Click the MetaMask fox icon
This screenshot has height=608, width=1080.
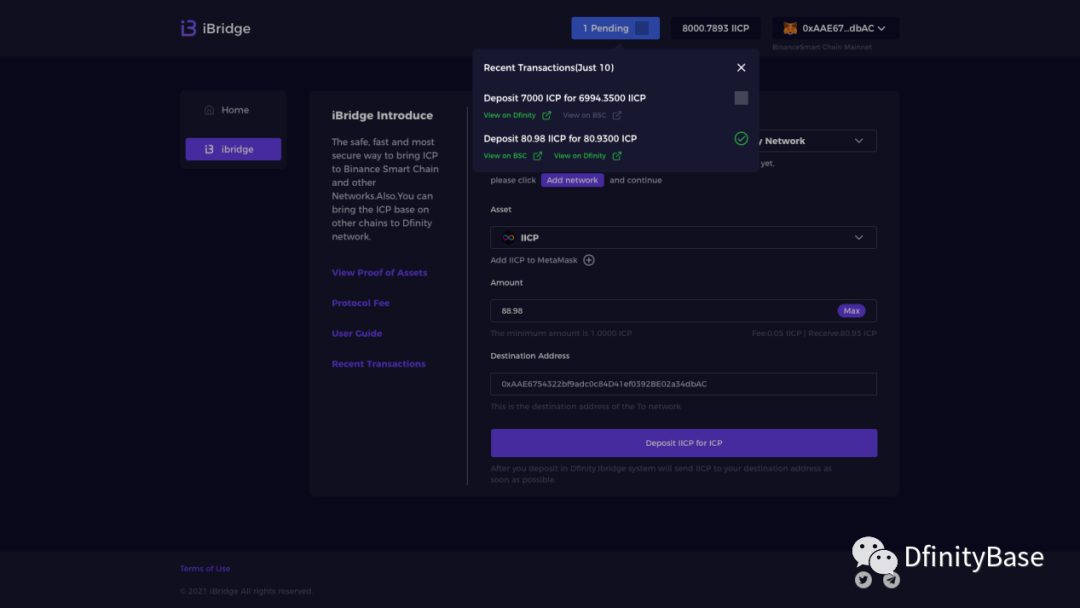(x=790, y=28)
